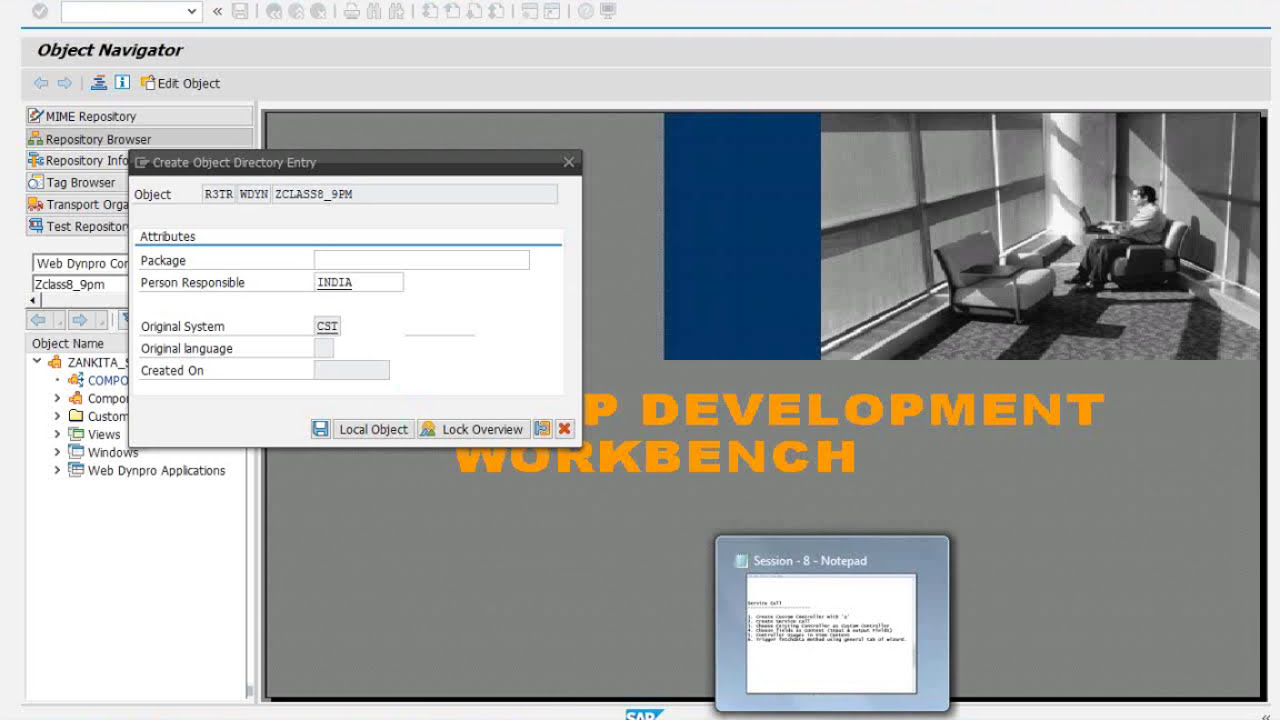Viewport: 1280px width, 720px height.
Task: Click the Exit icon in the top toolbar
Action: tap(297, 11)
